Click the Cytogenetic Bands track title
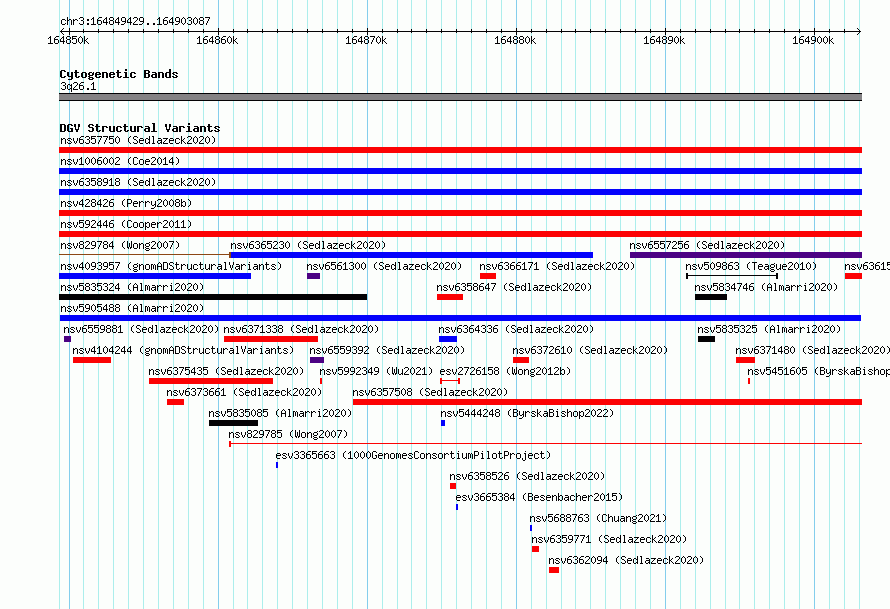890x609 pixels. 119,74
